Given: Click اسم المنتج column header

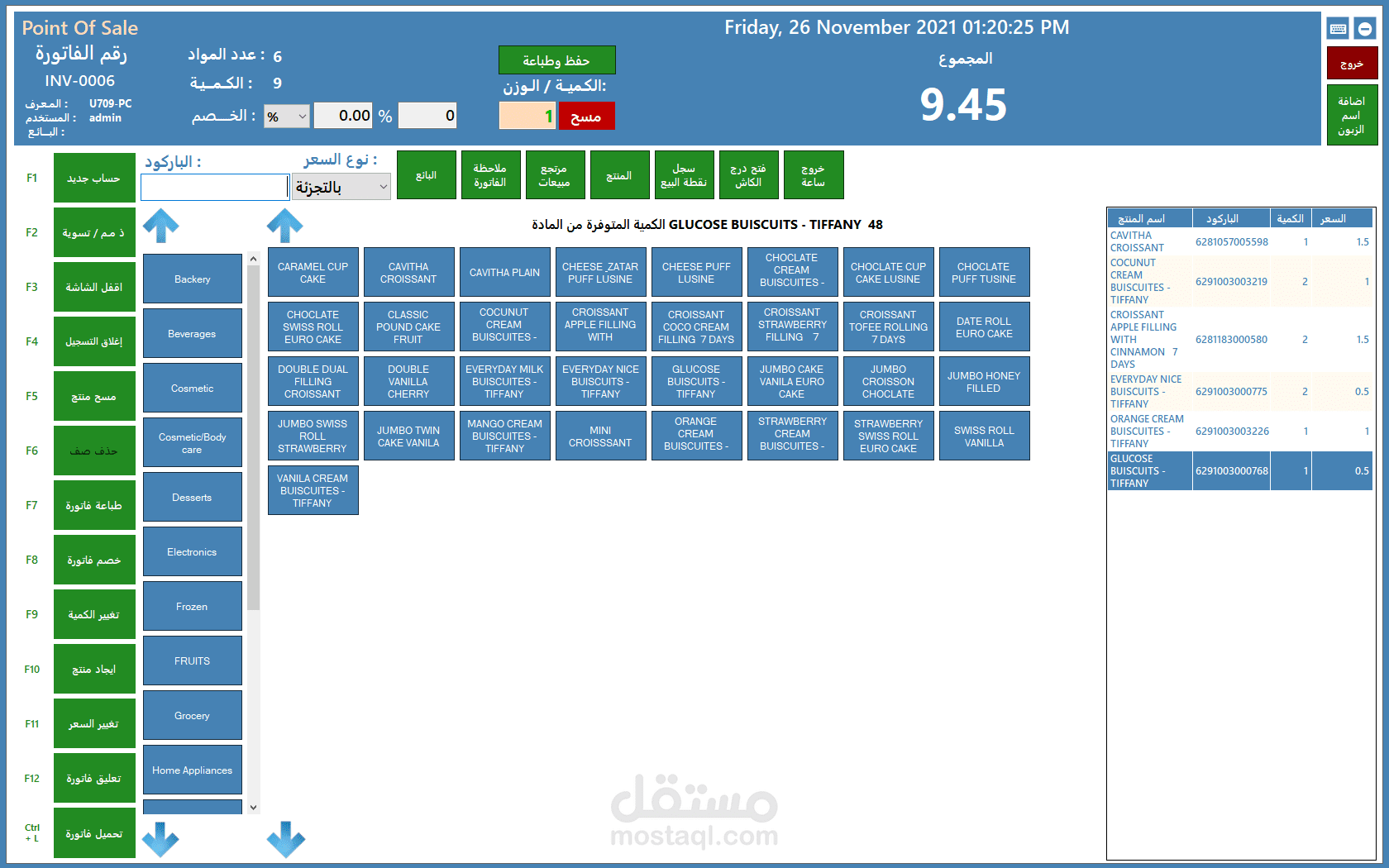Looking at the screenshot, I should 1150,218.
